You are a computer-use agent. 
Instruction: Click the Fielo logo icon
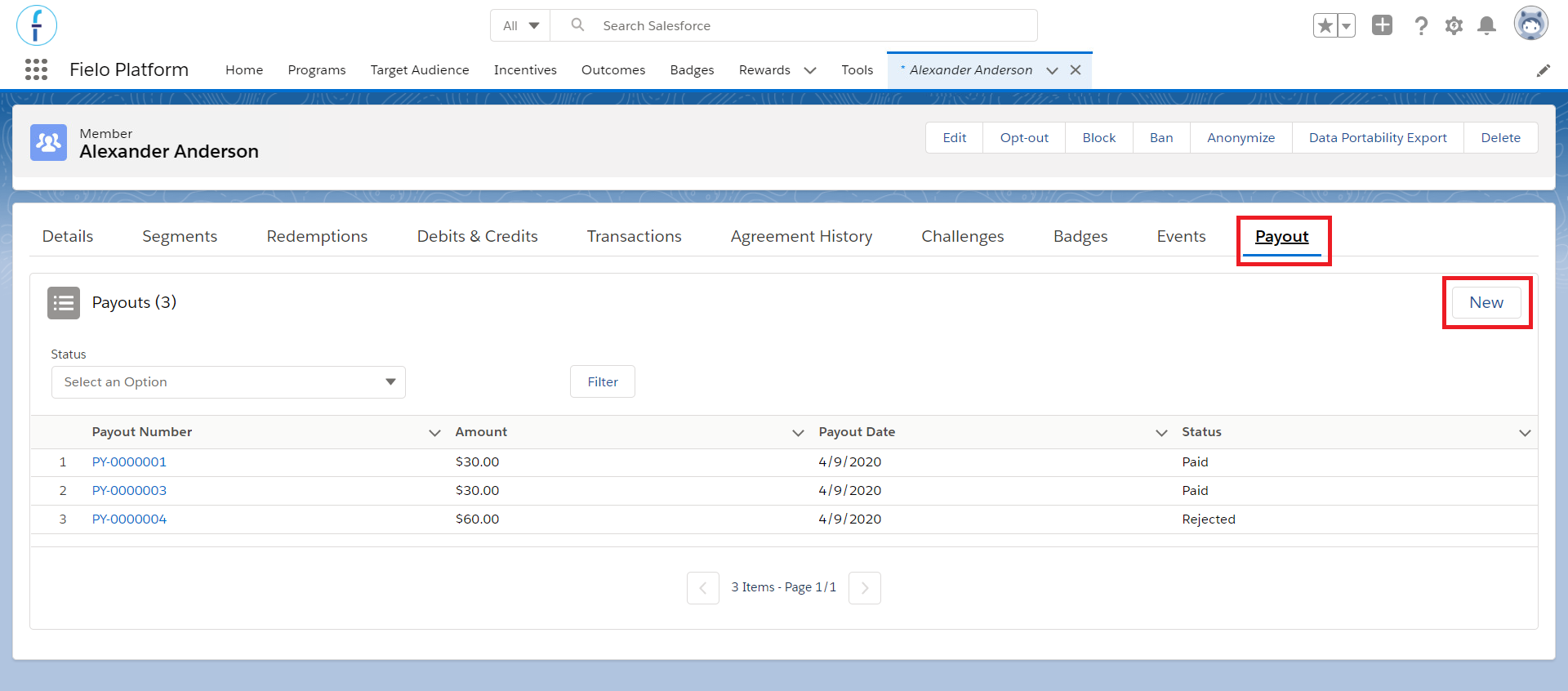point(36,25)
